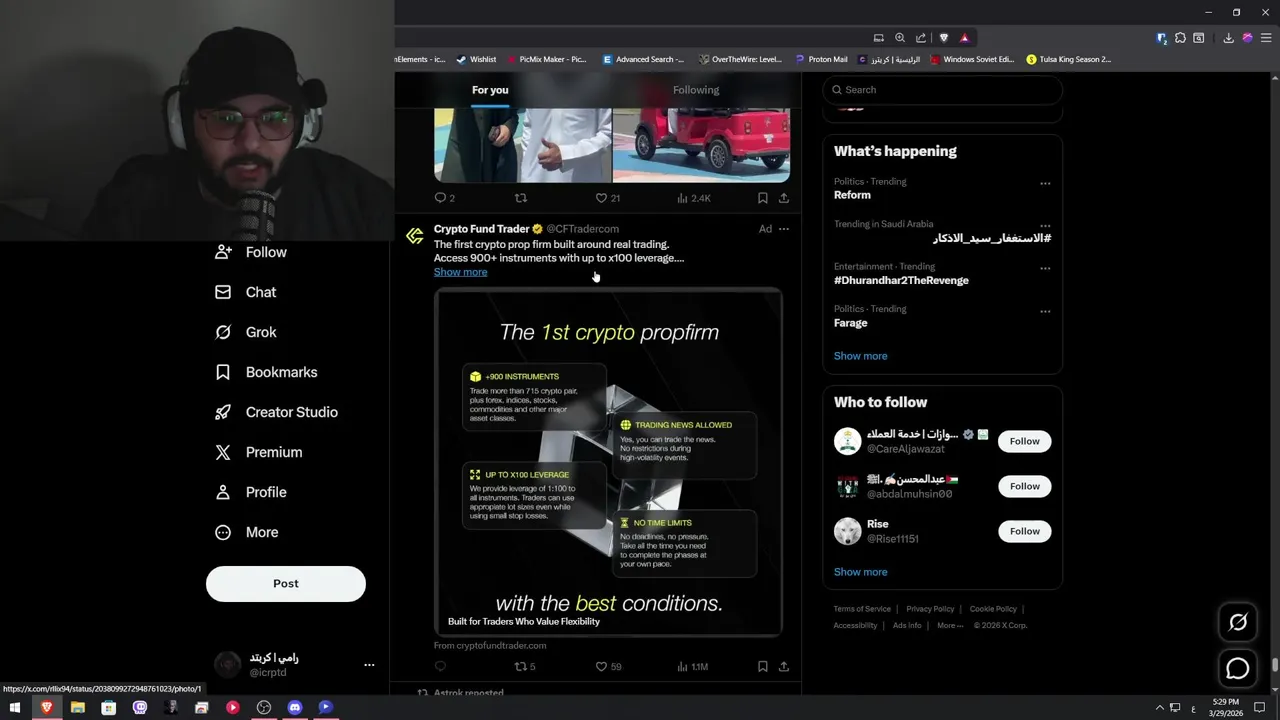Open the Windows Start menu
This screenshot has width=1280, height=720.
15,707
